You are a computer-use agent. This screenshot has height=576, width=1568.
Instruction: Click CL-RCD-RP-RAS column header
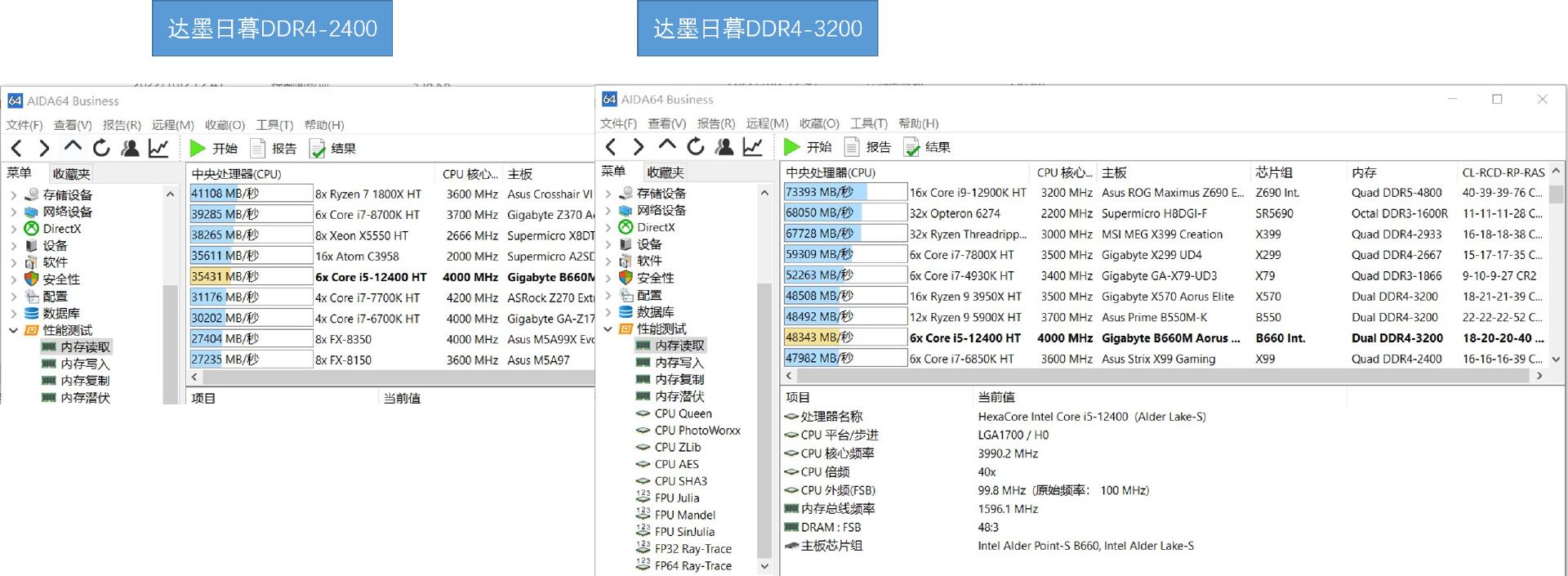coord(1503,172)
